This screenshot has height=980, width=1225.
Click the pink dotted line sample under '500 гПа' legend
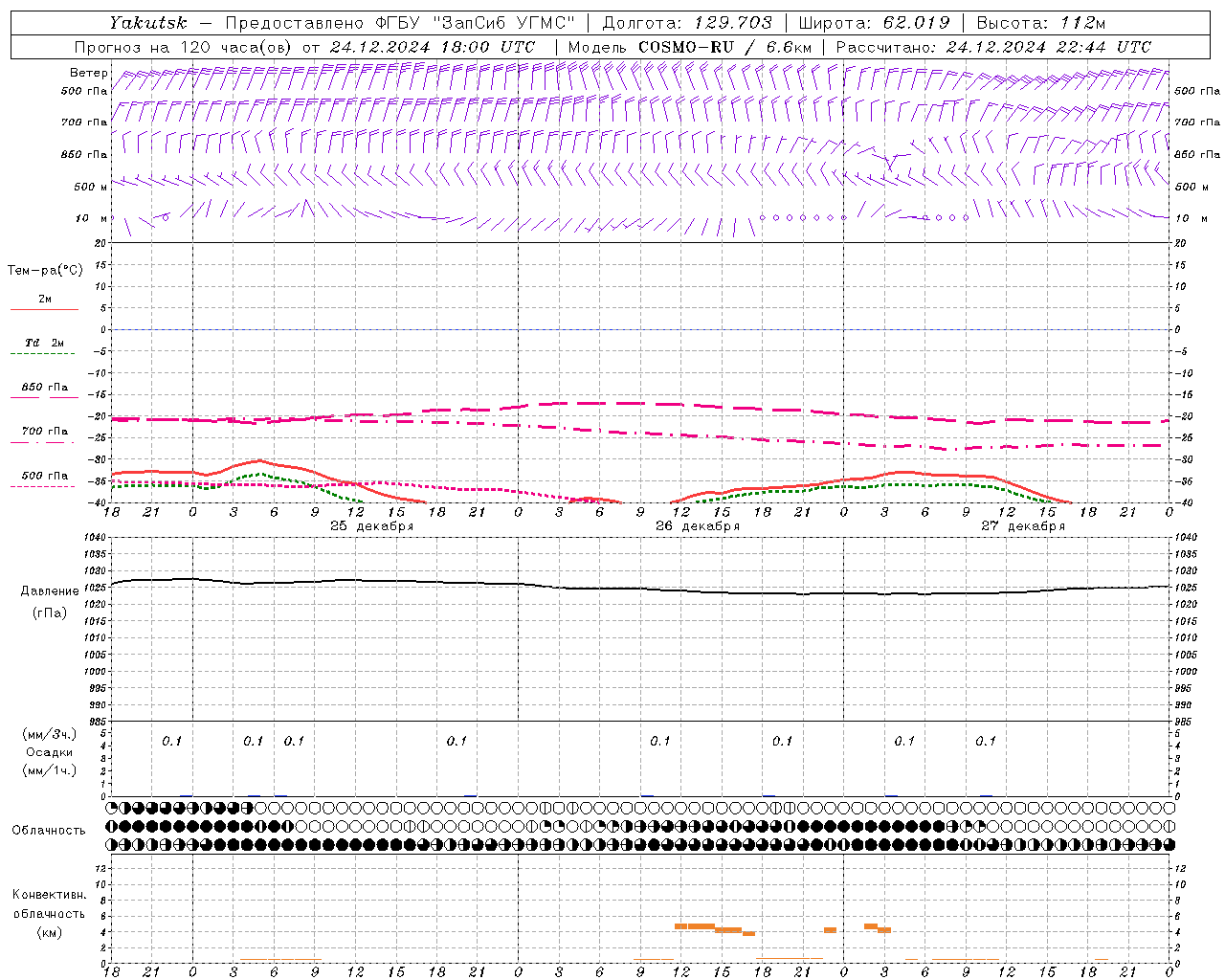[42, 486]
